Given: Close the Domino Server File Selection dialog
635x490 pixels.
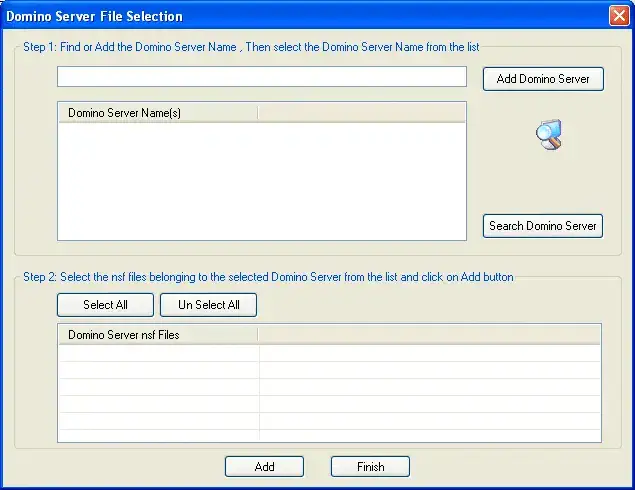Looking at the screenshot, I should (x=619, y=16).
